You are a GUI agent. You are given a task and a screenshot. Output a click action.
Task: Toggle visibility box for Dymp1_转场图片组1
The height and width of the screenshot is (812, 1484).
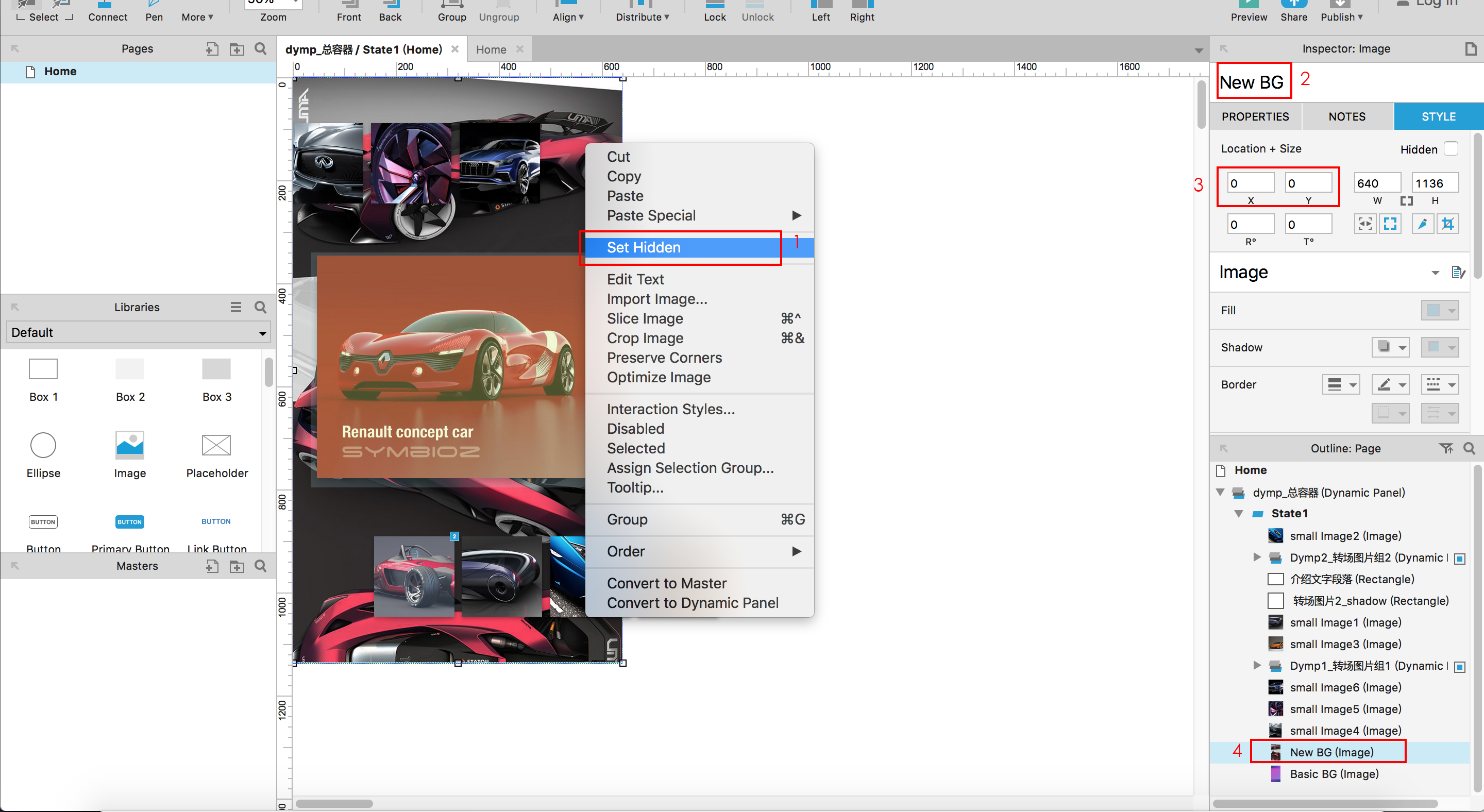[x=1459, y=666]
